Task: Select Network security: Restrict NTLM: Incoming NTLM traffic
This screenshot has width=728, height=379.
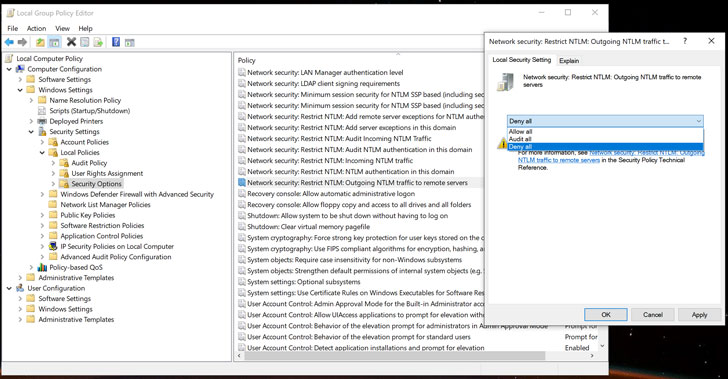Action: [330, 161]
